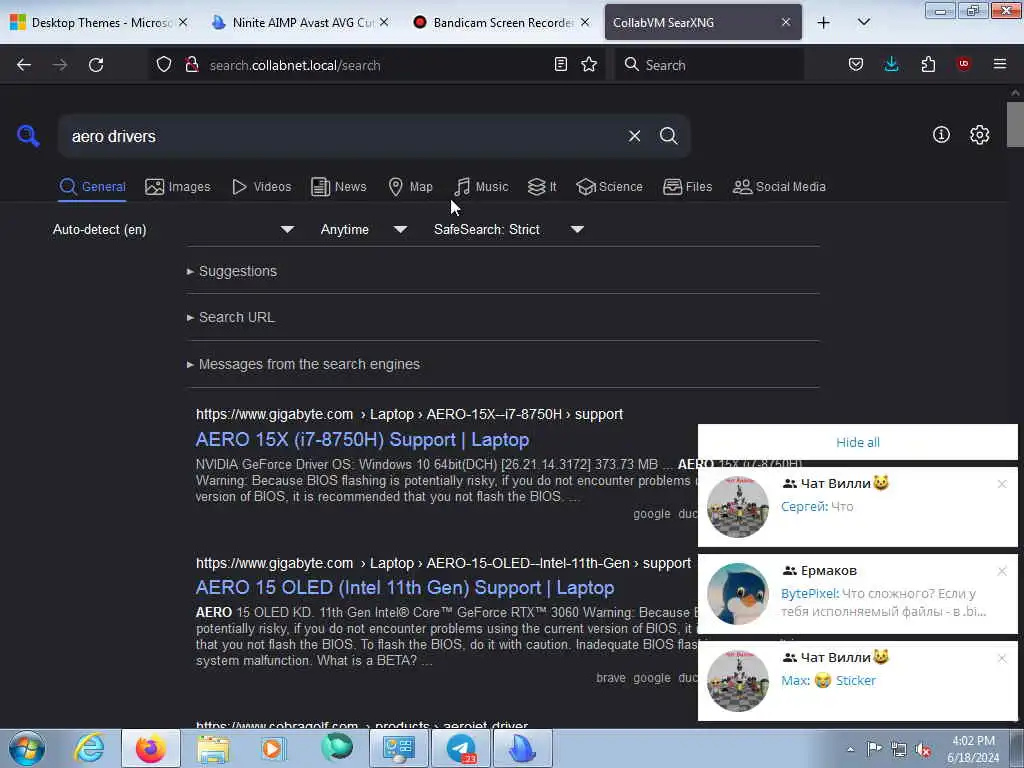Go back to previous page
Image resolution: width=1024 pixels, height=768 pixels.
[x=24, y=65]
